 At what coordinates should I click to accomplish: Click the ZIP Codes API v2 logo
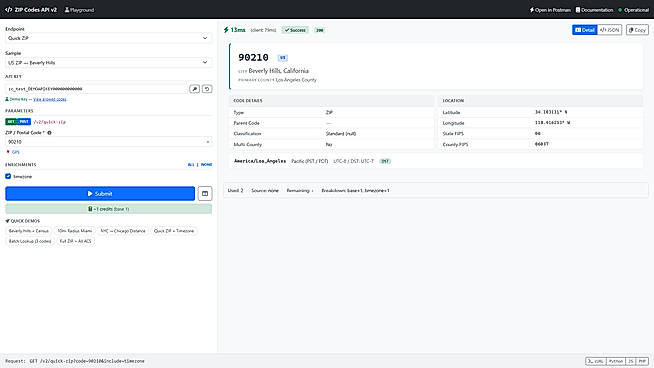coord(31,10)
